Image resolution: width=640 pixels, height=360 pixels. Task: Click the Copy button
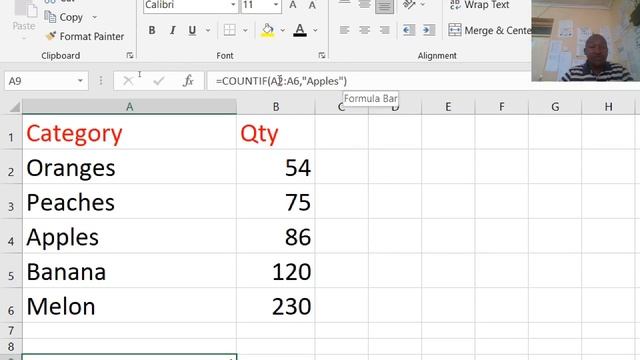coord(64,17)
